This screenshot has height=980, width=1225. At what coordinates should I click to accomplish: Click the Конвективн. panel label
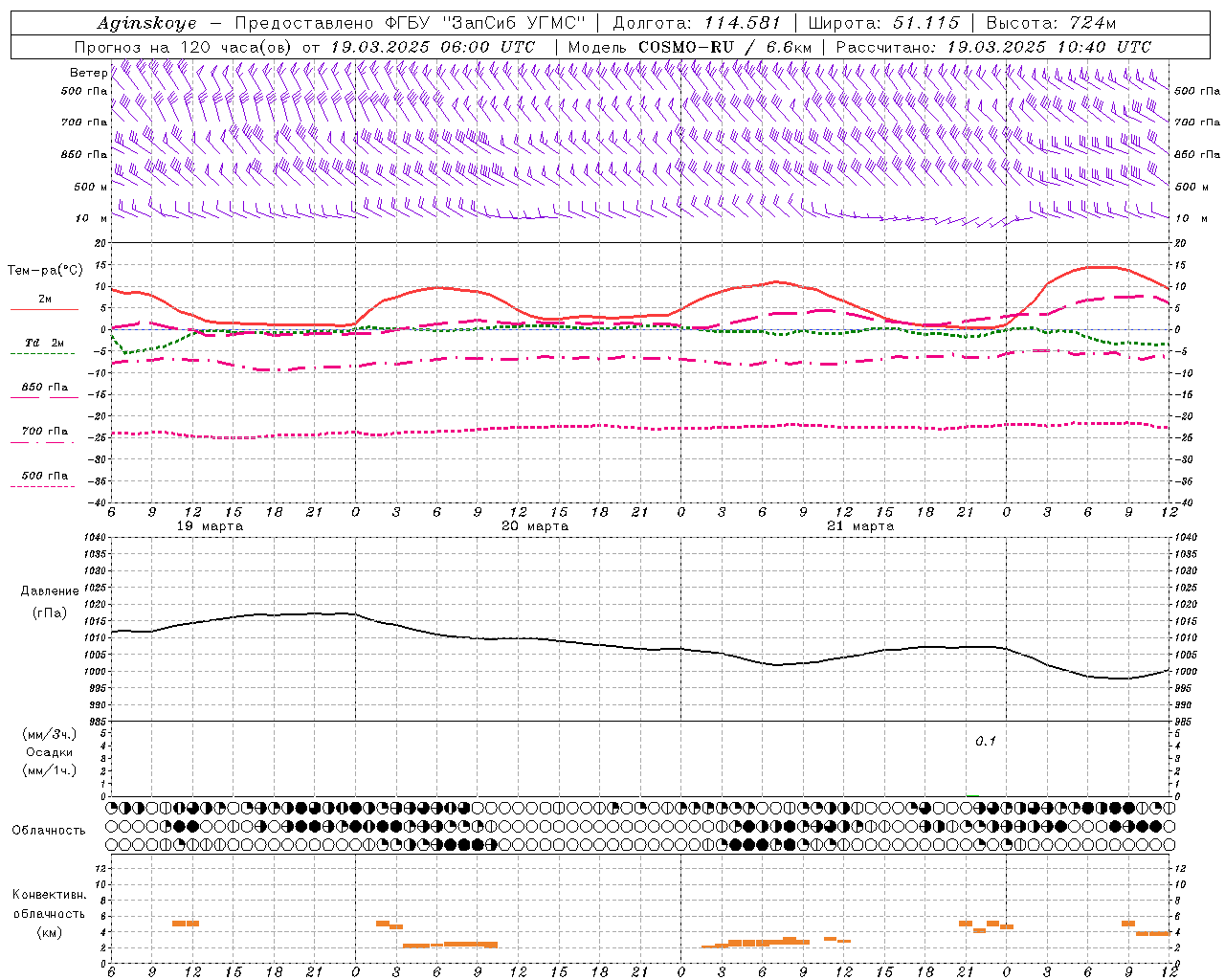pos(49,895)
